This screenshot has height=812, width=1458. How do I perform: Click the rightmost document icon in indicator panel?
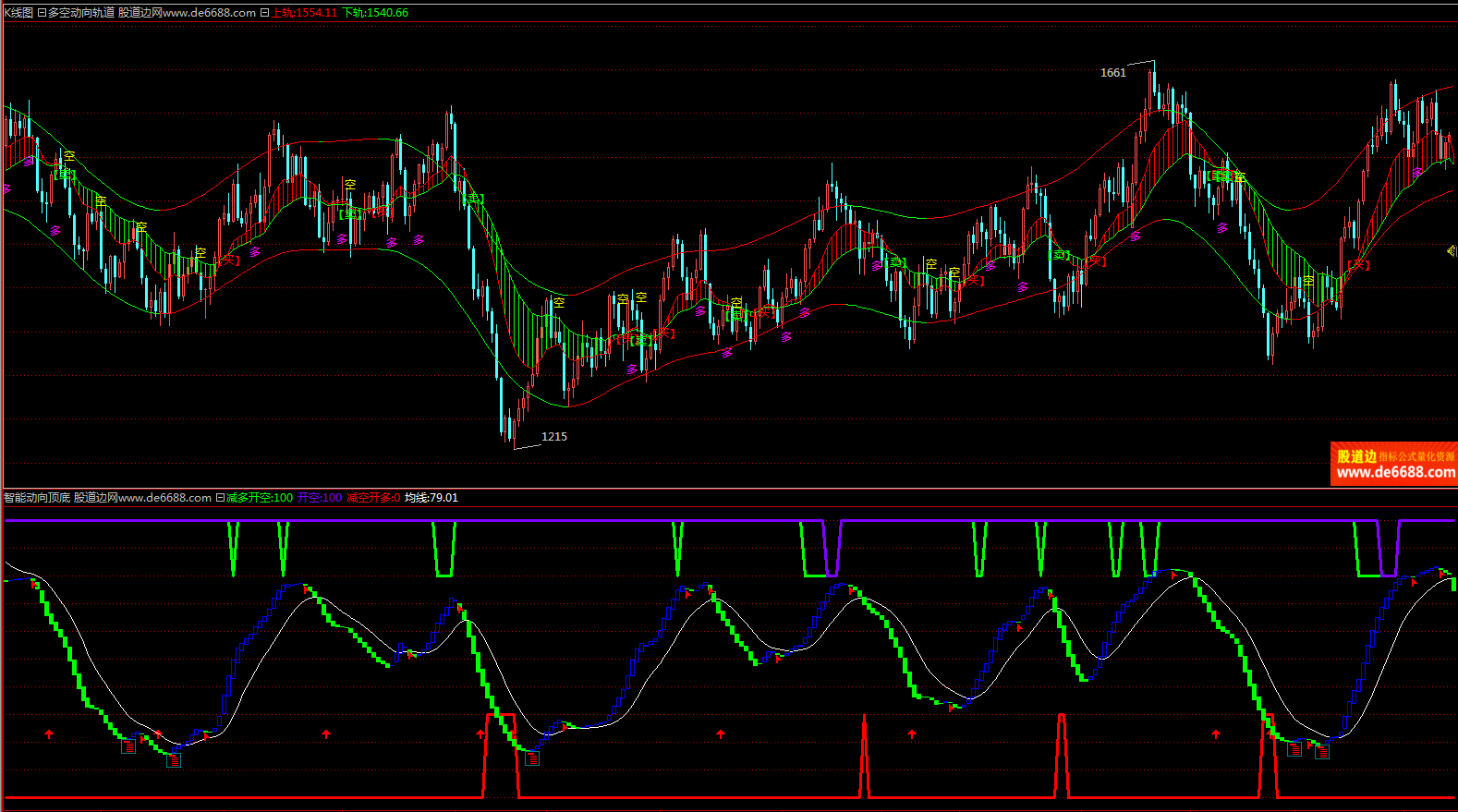[x=1322, y=752]
